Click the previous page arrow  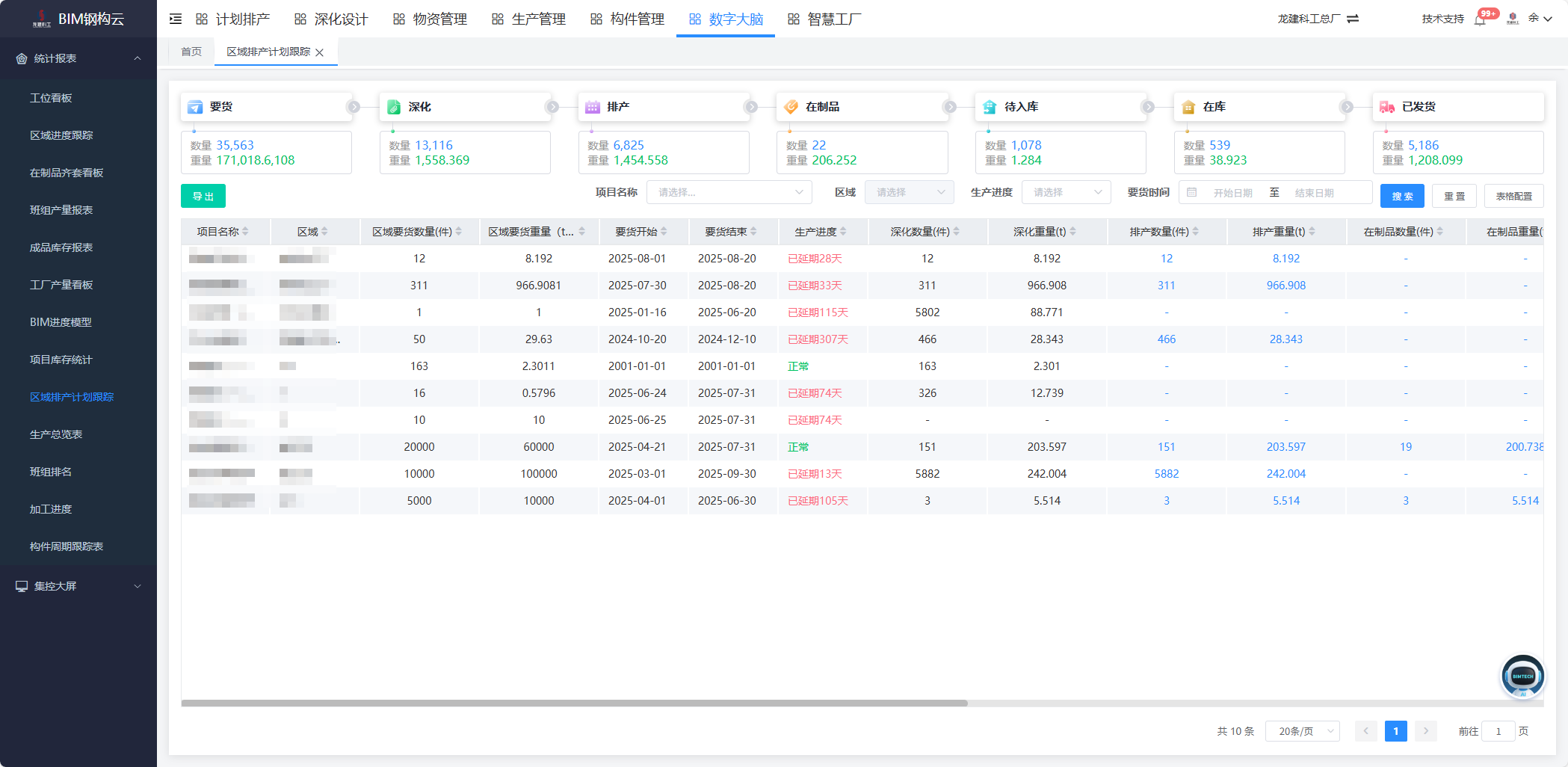click(x=1366, y=731)
